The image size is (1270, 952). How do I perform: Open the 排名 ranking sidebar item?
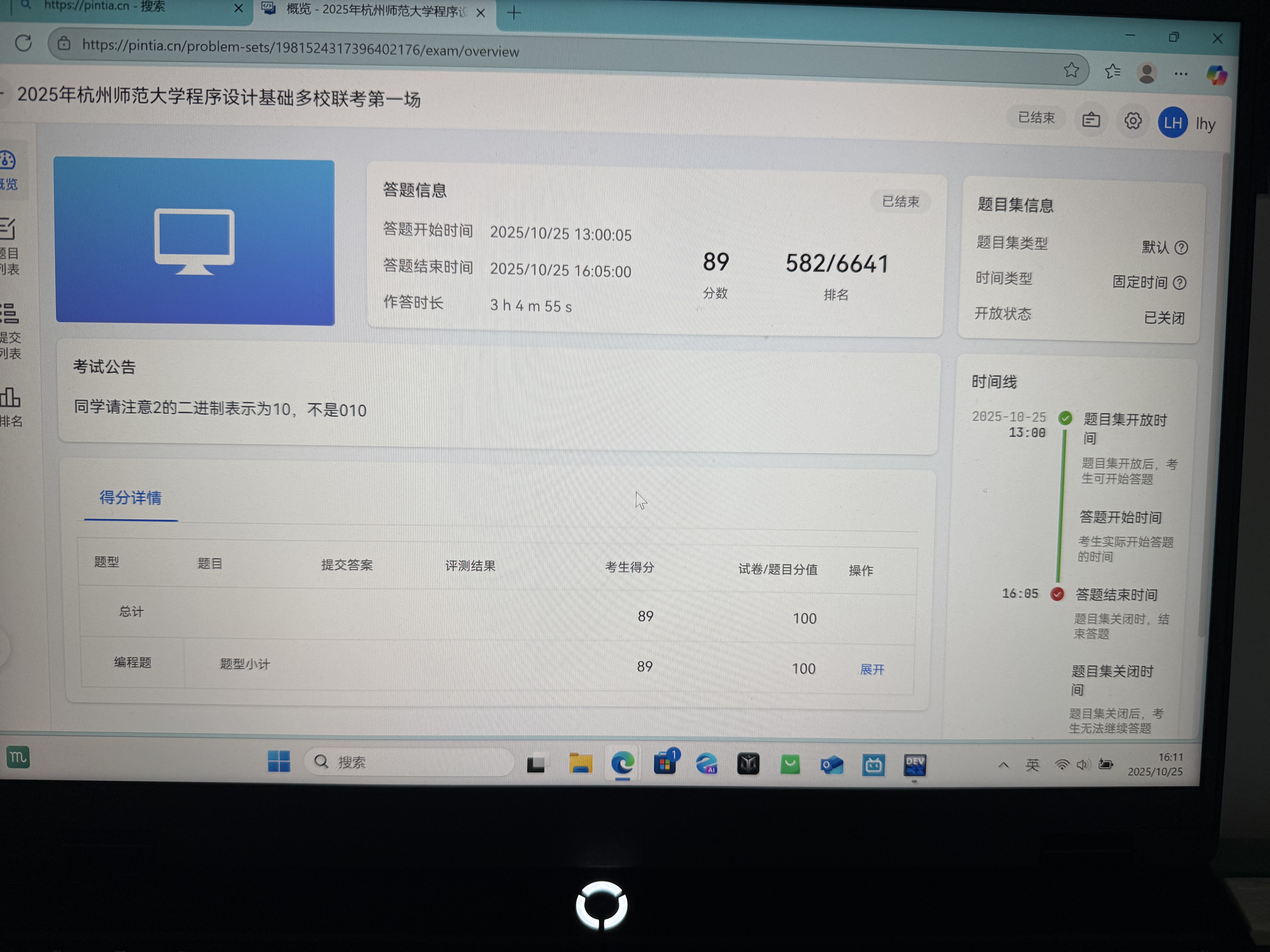coord(11,407)
